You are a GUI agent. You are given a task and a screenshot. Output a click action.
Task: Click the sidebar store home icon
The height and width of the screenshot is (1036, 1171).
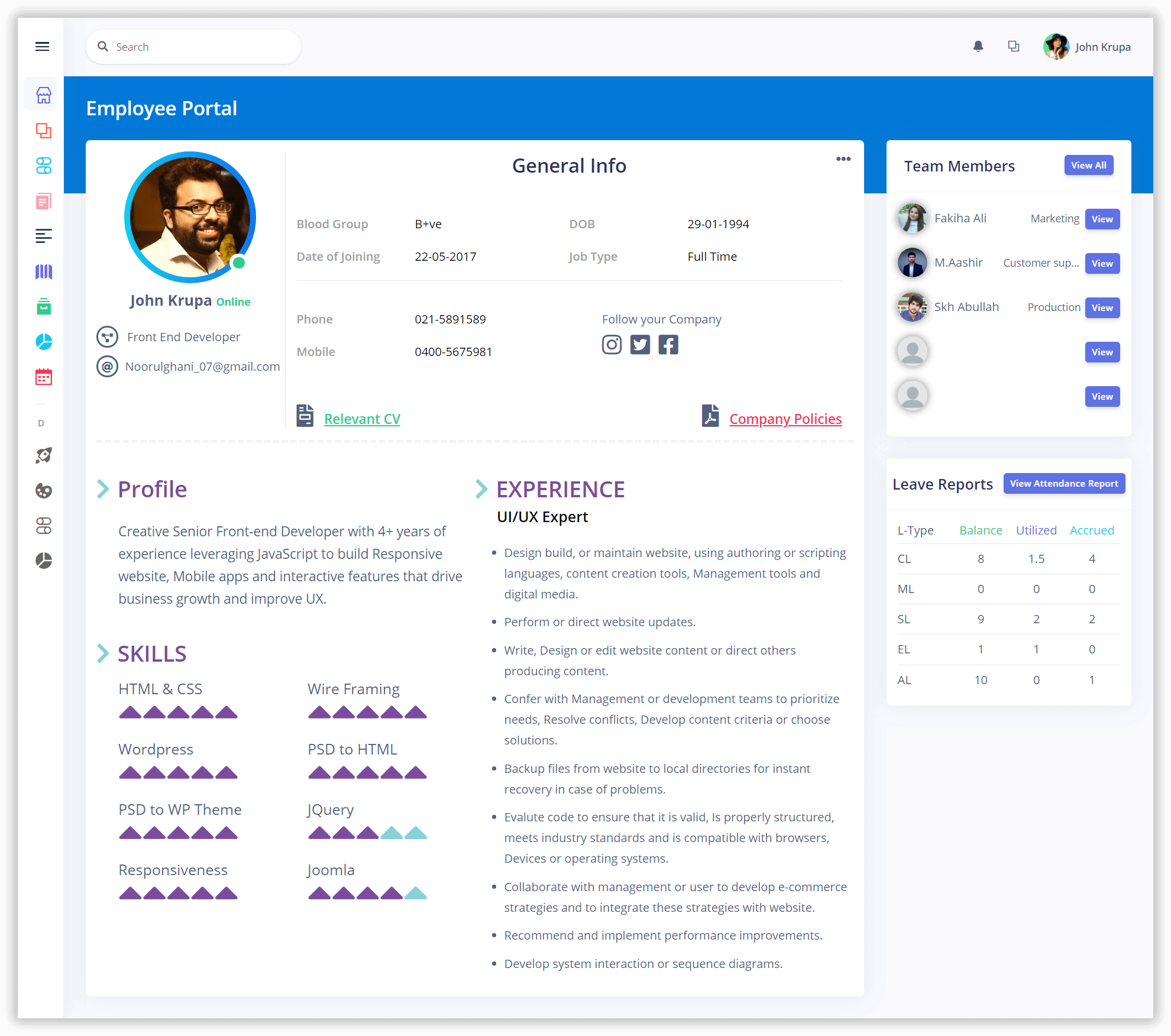tap(44, 95)
